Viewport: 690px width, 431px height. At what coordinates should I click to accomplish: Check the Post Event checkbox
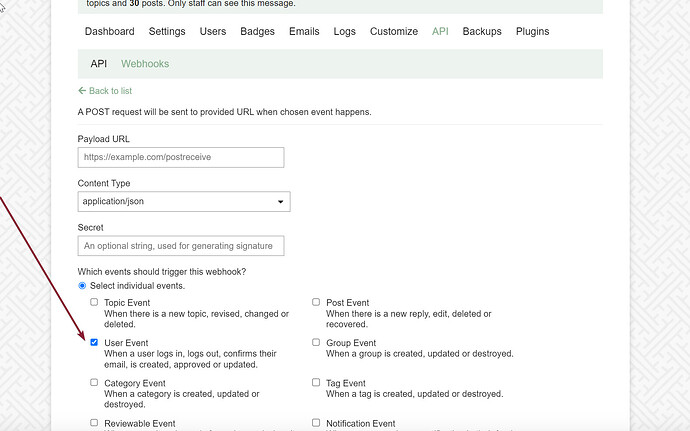(x=316, y=302)
